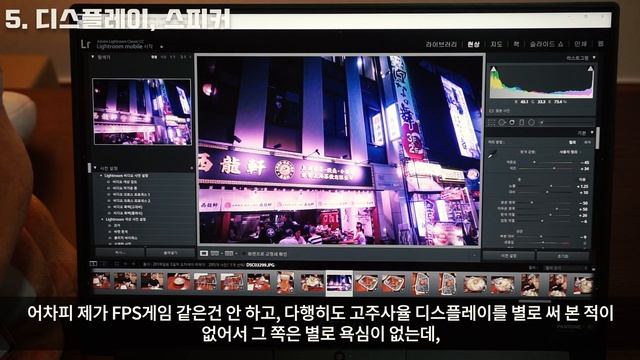Screen dimensions: 640x360
Task: Collapse the Navigator panel triangle
Action: tap(93, 57)
